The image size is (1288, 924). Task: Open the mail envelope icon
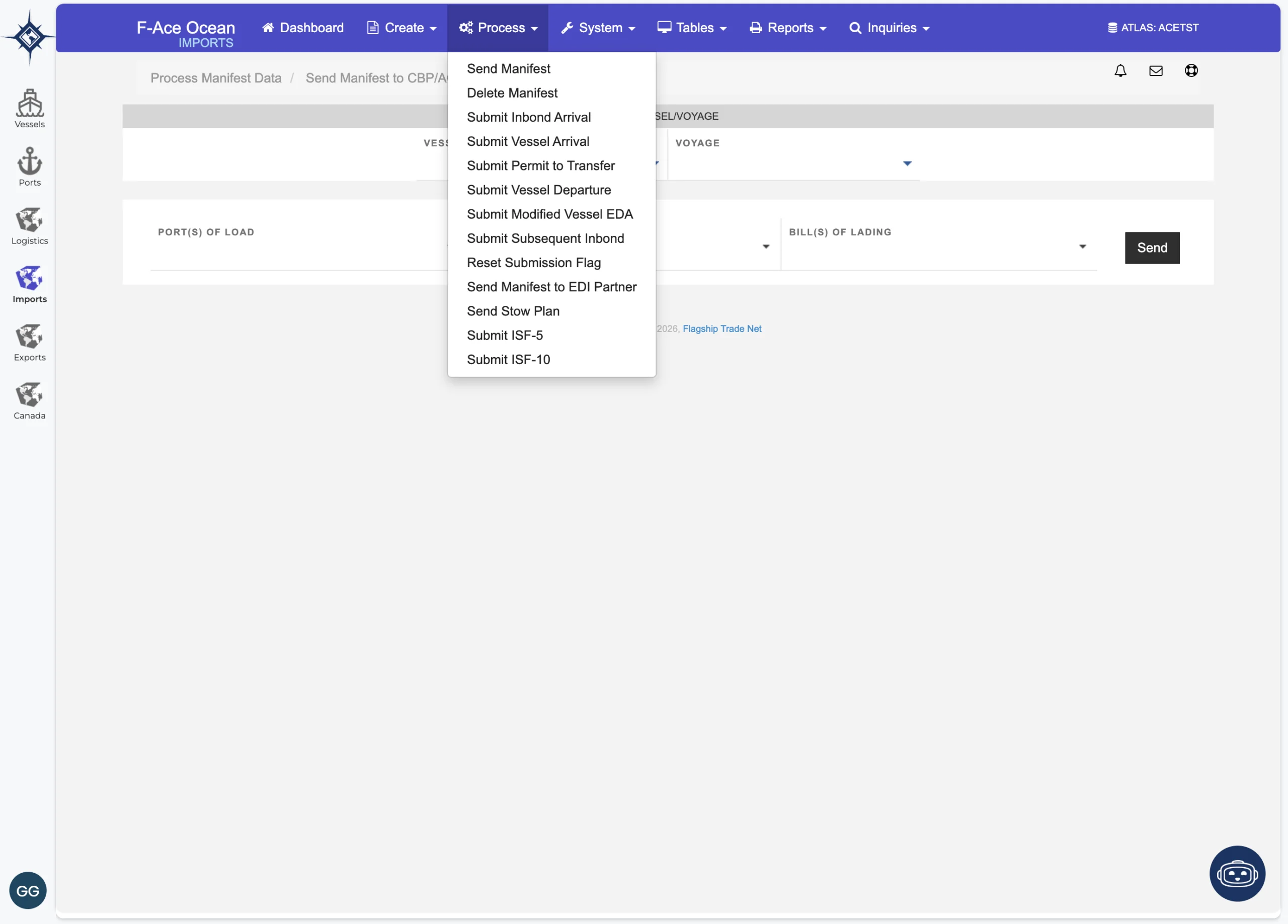coord(1155,70)
